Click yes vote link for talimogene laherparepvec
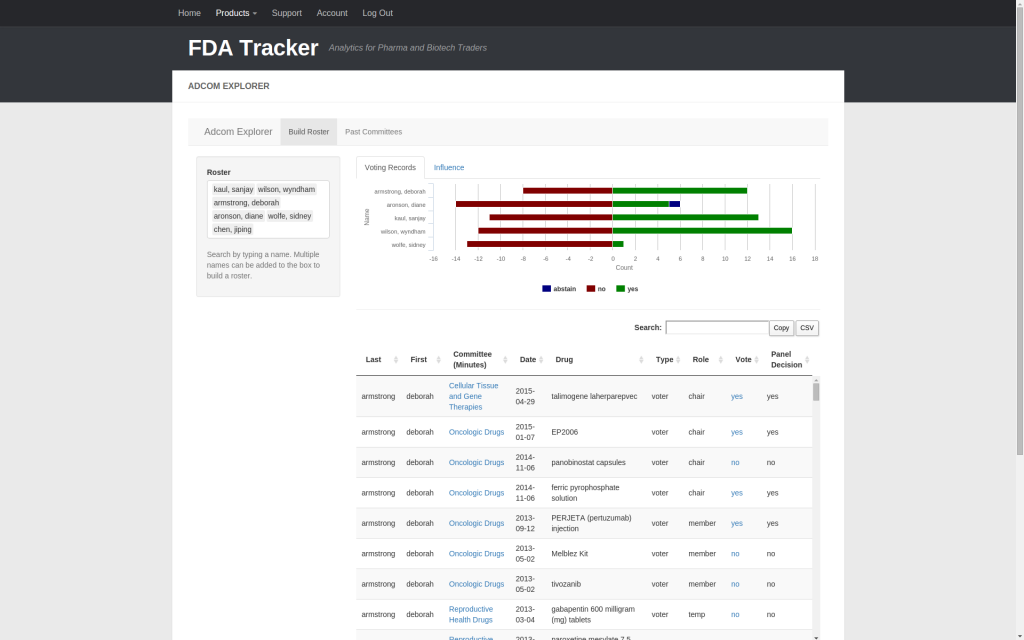This screenshot has height=640, width=1024. [737, 396]
